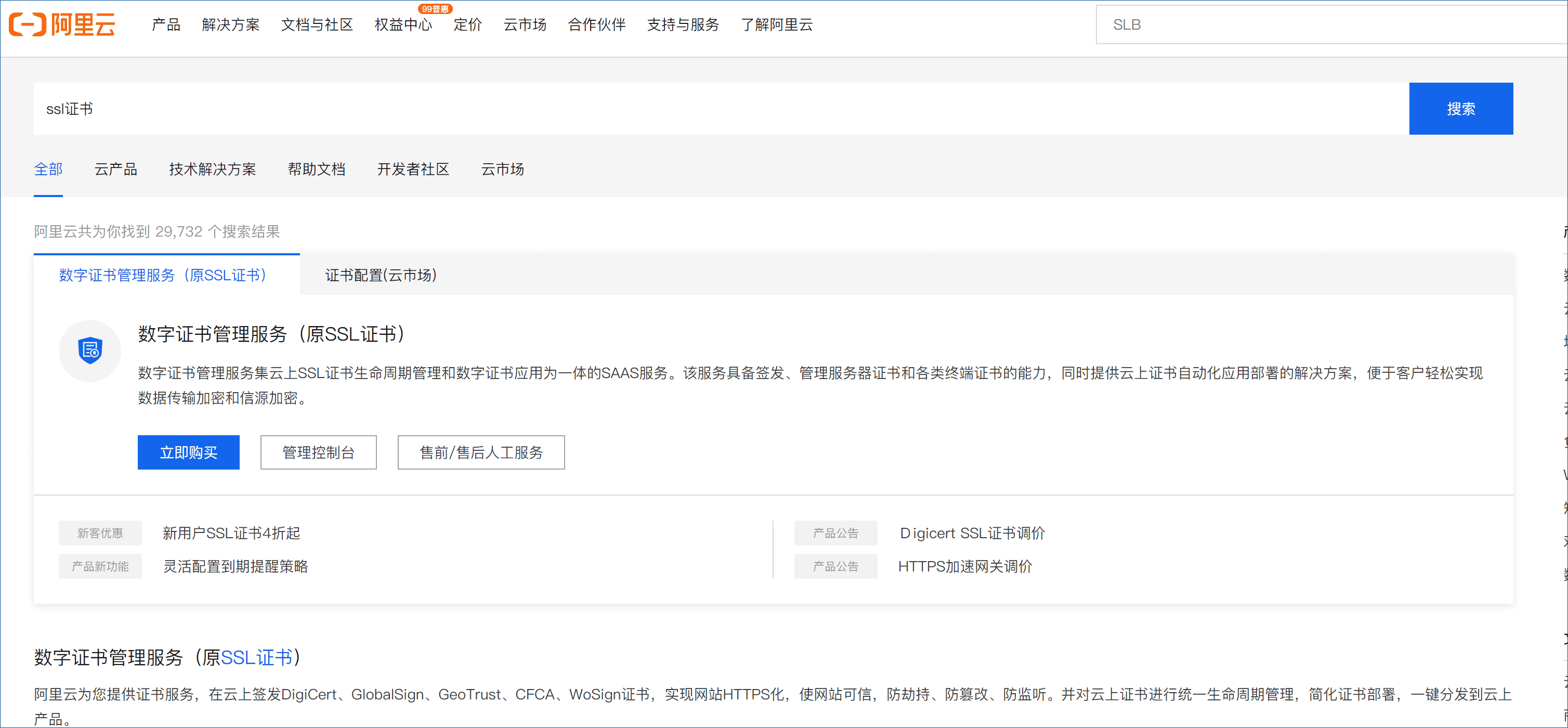Open 了解阿里云 in the top navigation
This screenshot has height=728, width=1568.
[x=777, y=24]
